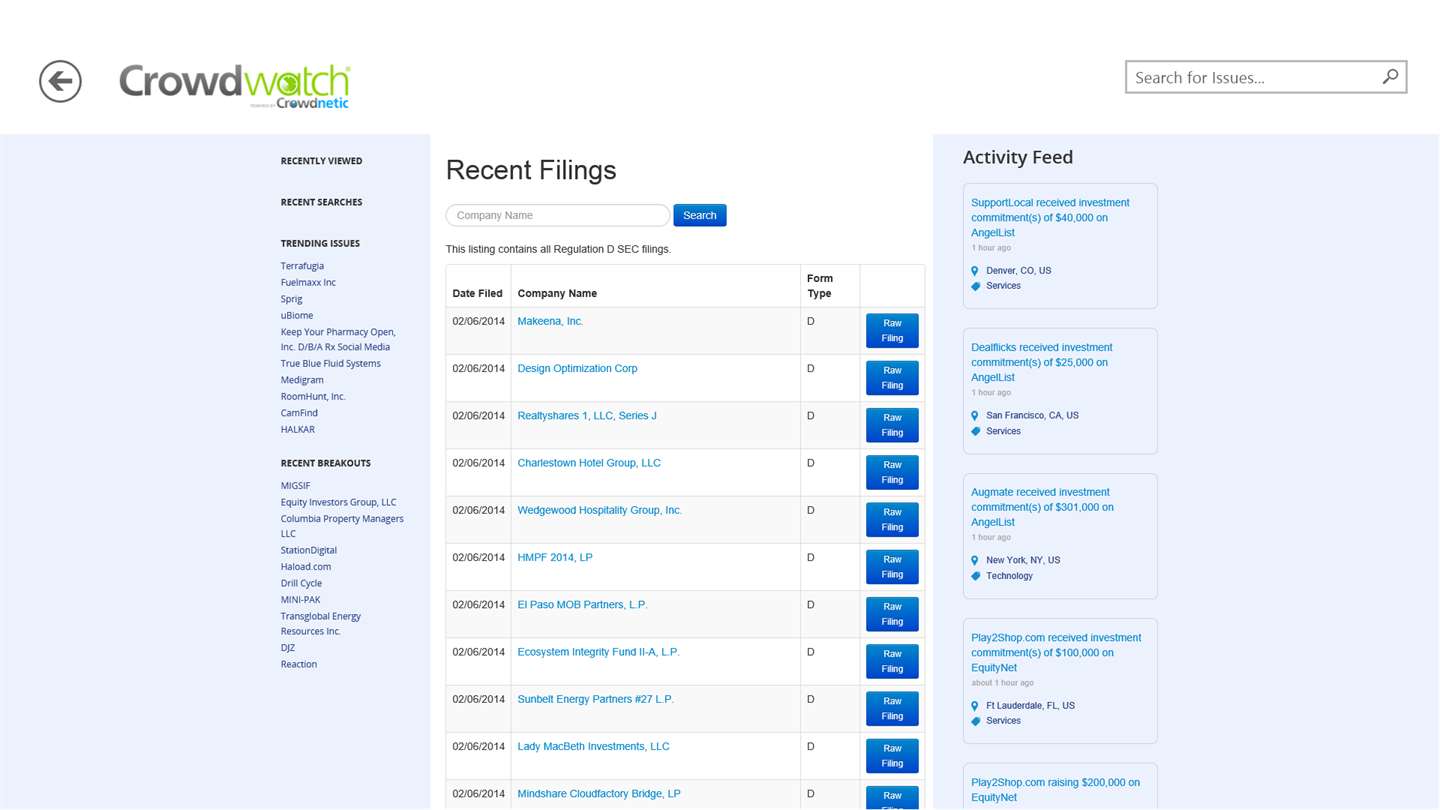Open the StationDigital recent breakout
This screenshot has height=810, width=1440.
pos(308,550)
